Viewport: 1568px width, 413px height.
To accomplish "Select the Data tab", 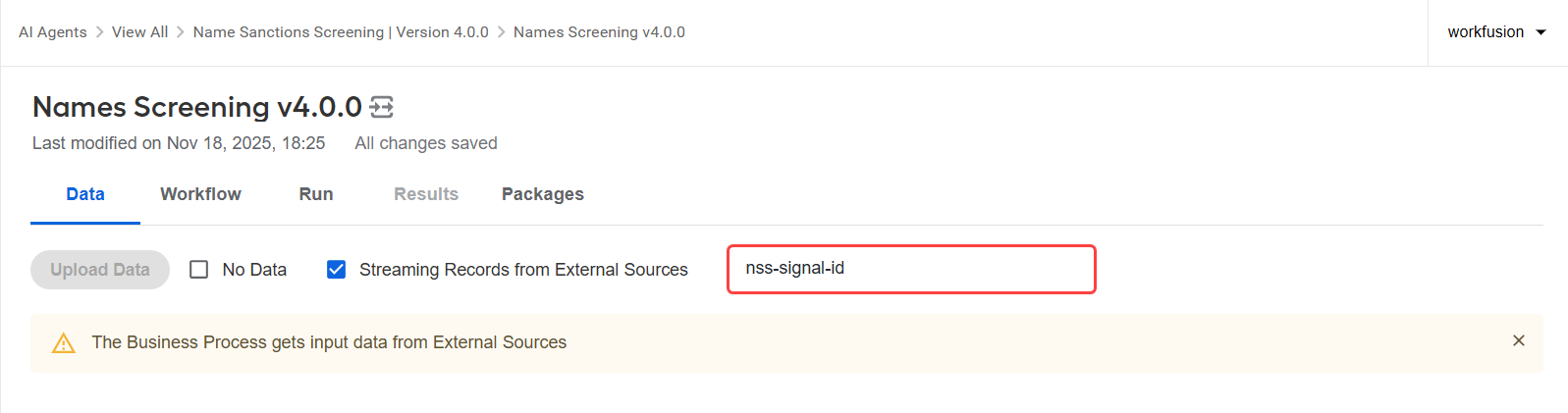I will [85, 194].
